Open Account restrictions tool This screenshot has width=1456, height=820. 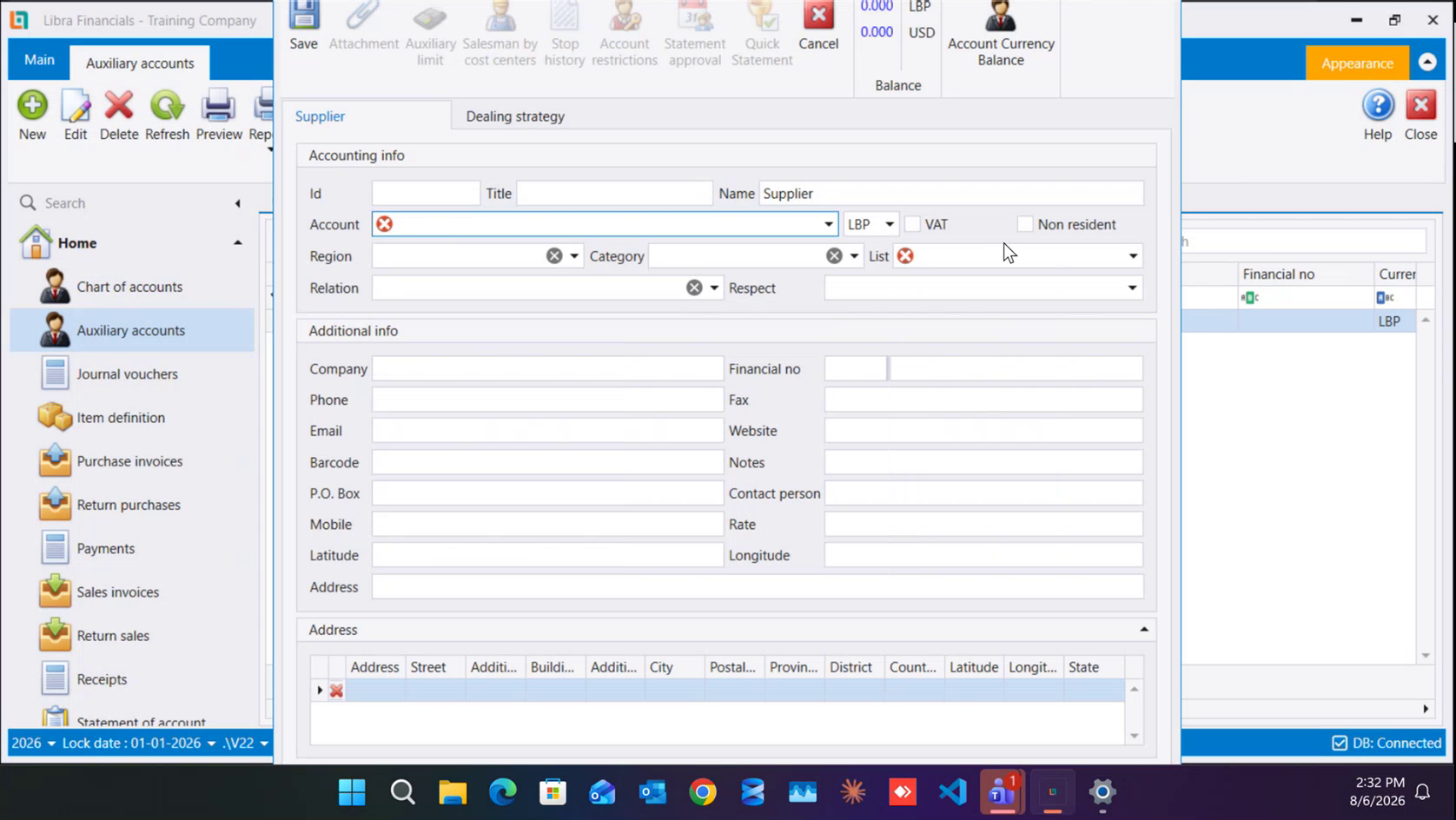[x=625, y=35]
